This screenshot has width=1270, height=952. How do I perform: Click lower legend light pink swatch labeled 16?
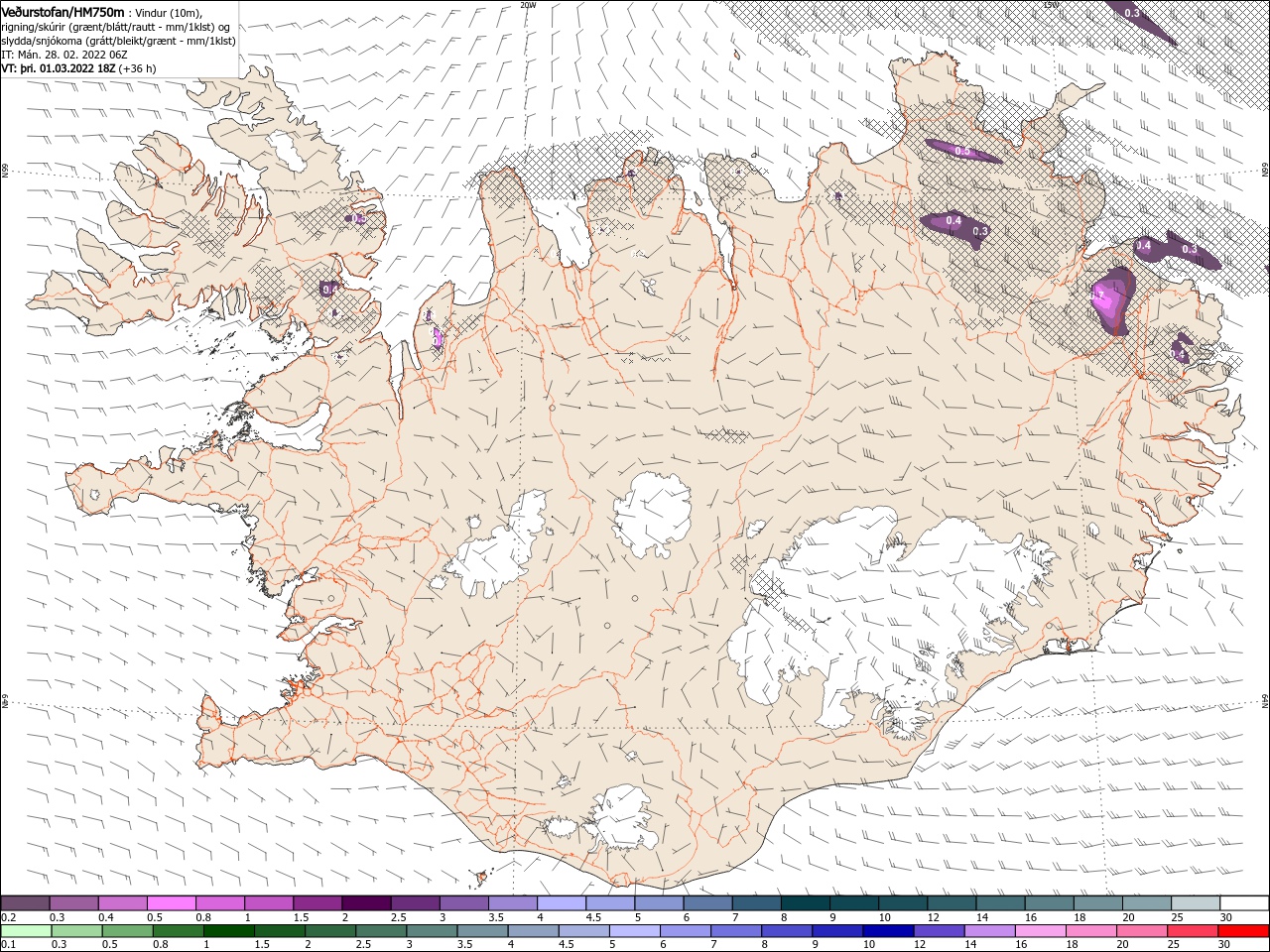point(1039,931)
